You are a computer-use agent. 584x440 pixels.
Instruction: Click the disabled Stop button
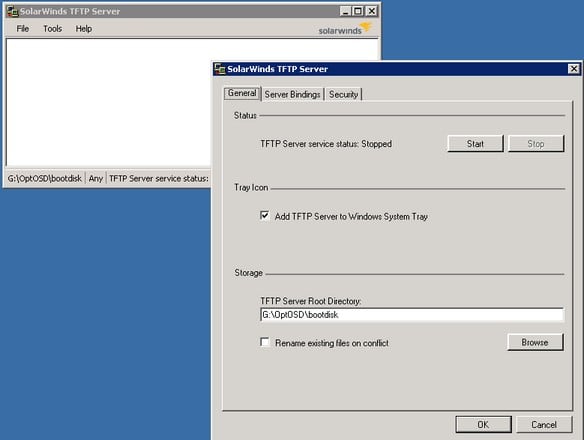(x=536, y=143)
